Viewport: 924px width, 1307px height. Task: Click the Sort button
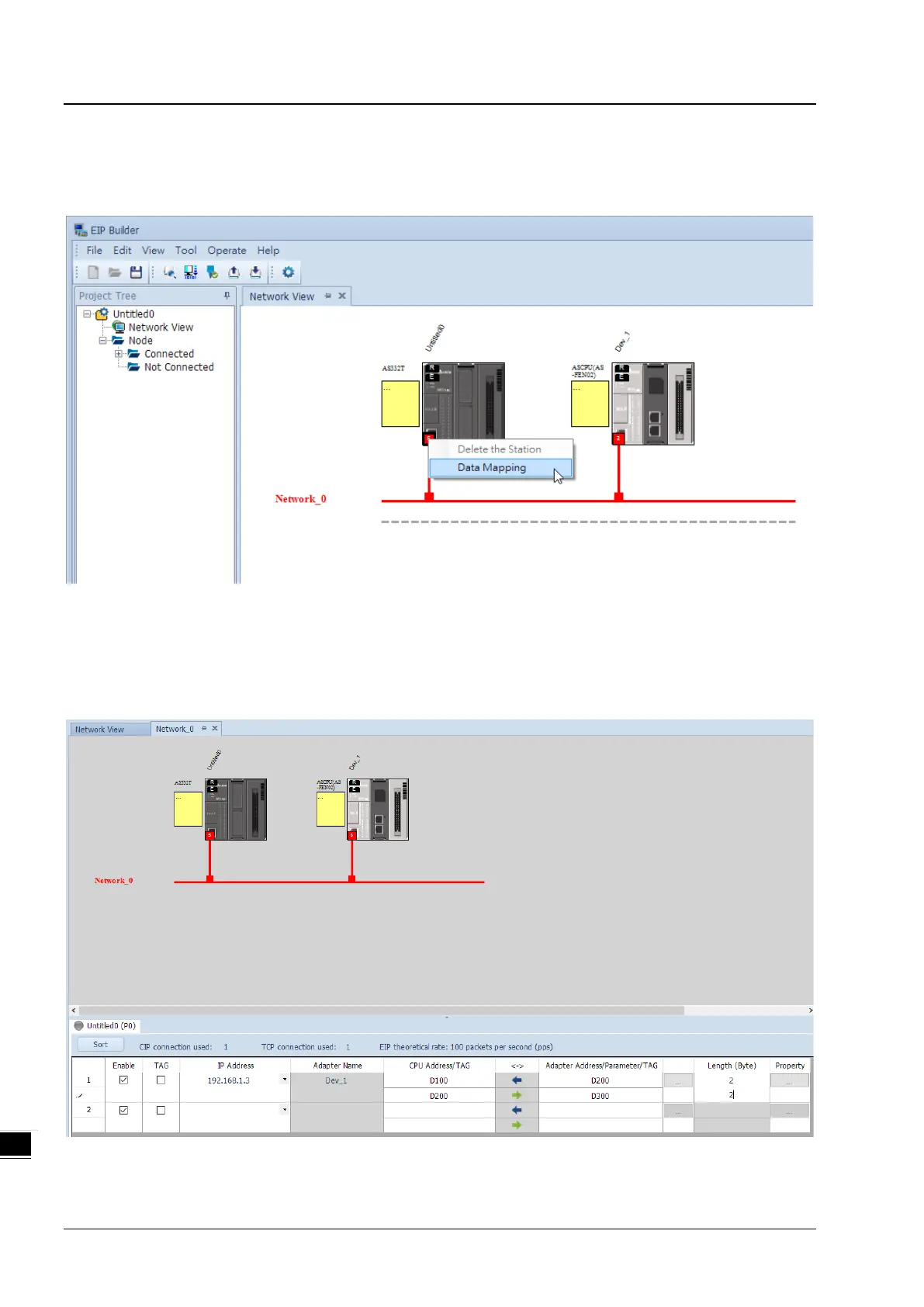(x=101, y=1045)
